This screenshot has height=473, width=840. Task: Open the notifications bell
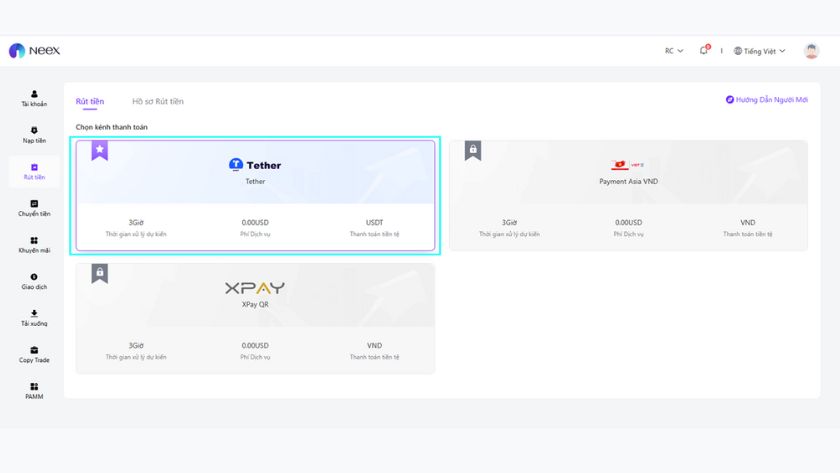point(704,50)
